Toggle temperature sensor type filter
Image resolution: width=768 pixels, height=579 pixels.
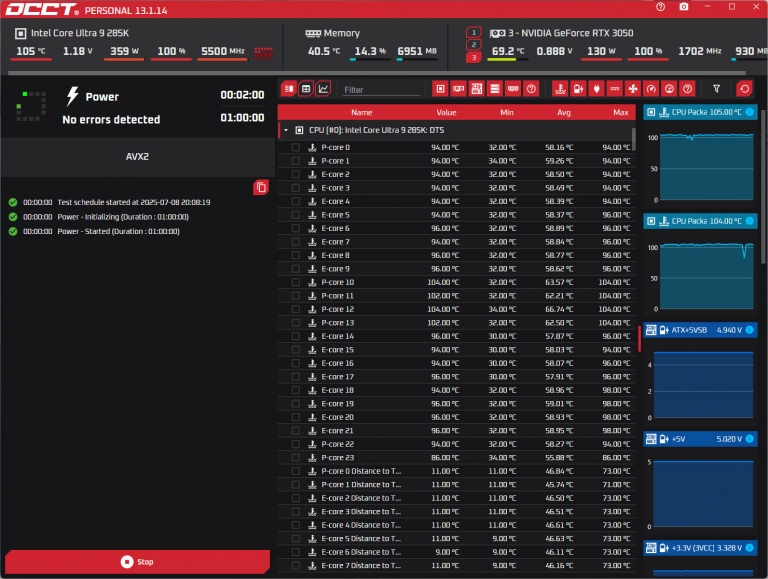[x=560, y=89]
